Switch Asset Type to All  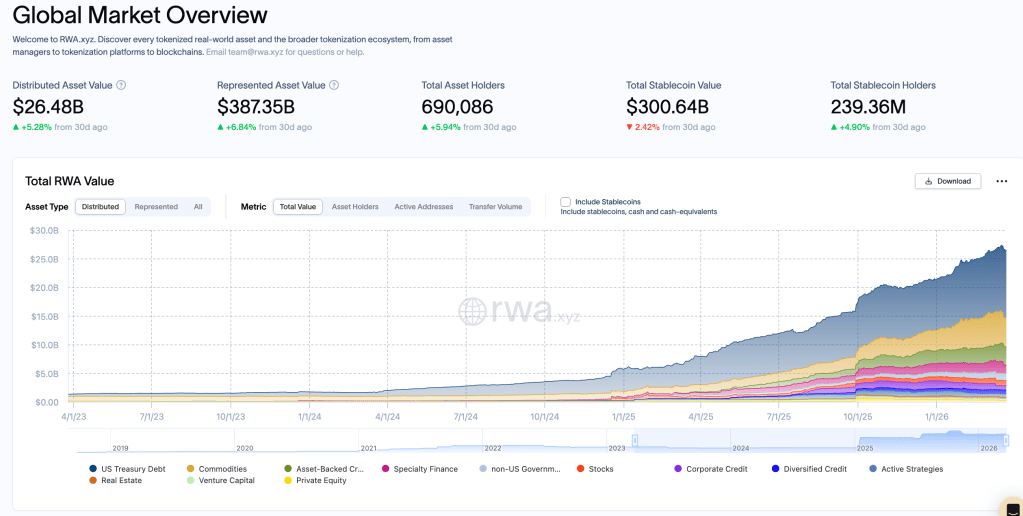[x=198, y=207]
